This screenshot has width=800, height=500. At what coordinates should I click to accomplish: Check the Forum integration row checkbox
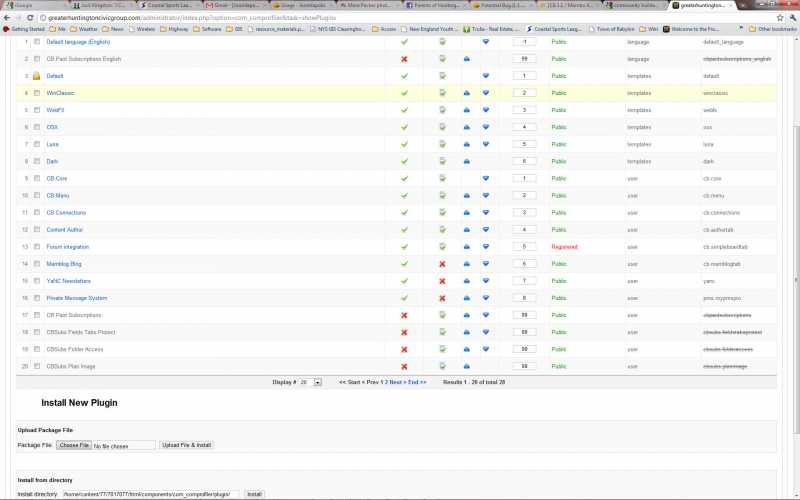pos(37,247)
